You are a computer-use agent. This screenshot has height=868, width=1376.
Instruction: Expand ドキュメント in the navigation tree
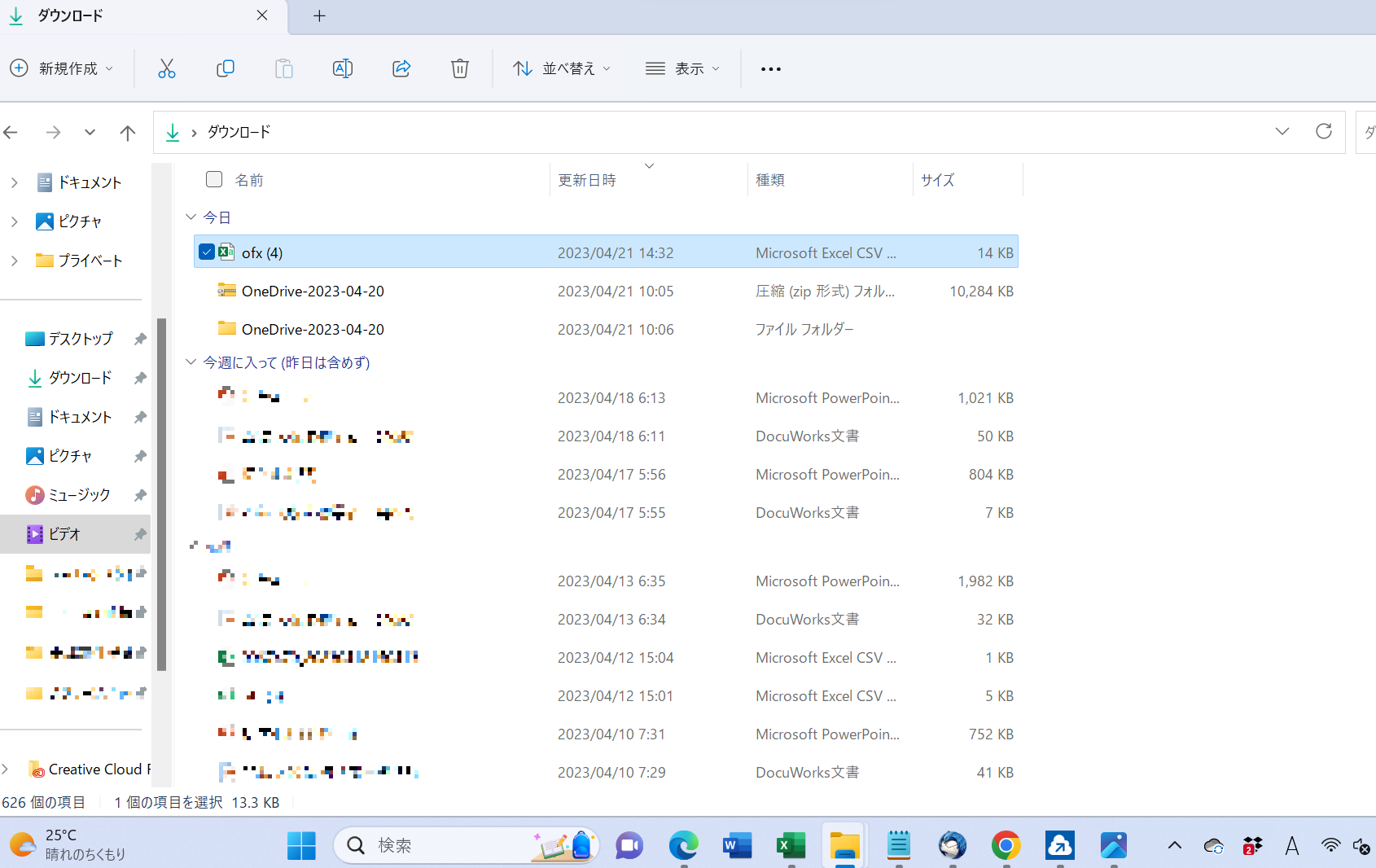pos(15,182)
